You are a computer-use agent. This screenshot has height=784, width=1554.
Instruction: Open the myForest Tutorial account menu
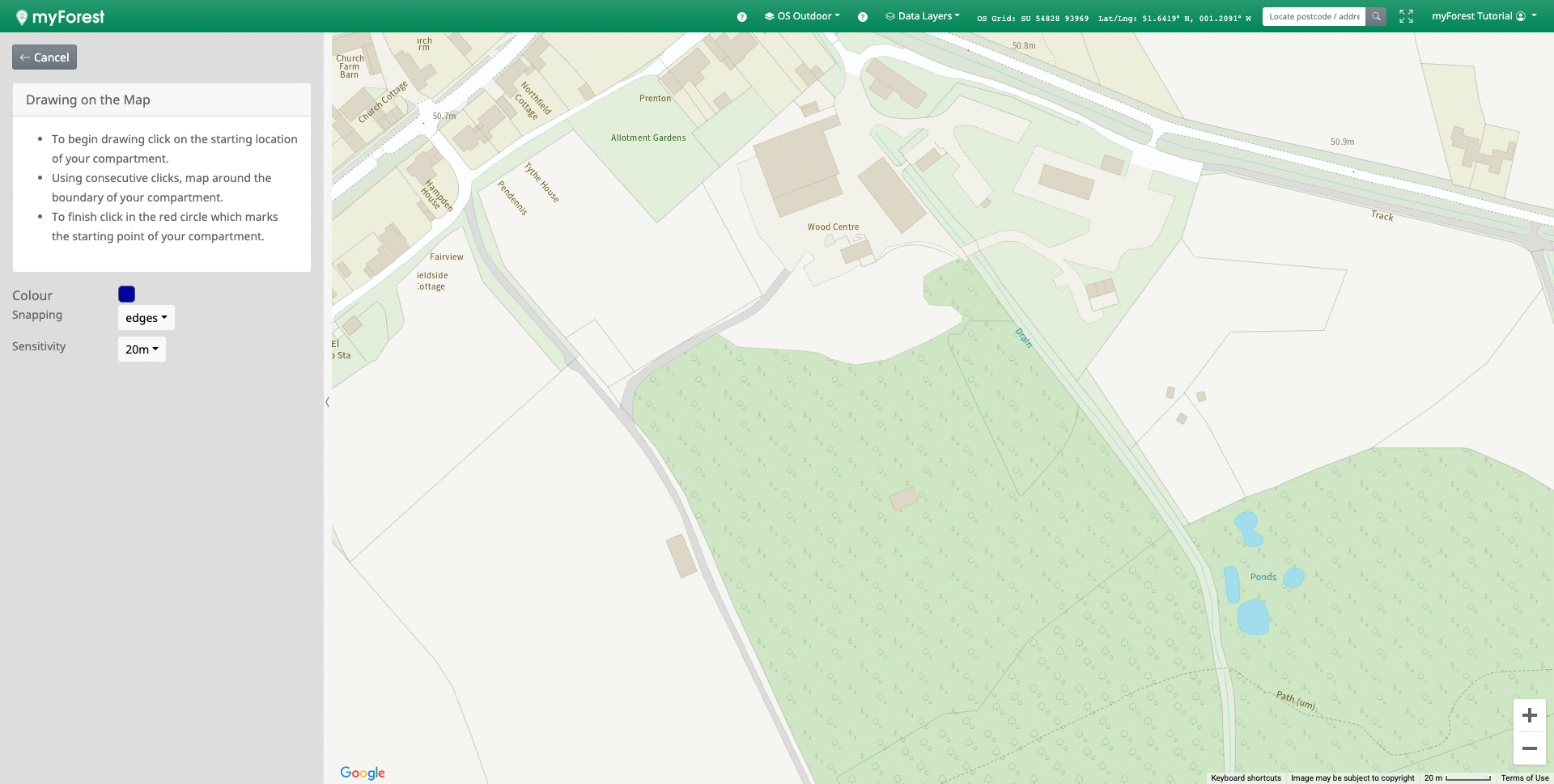click(1484, 16)
